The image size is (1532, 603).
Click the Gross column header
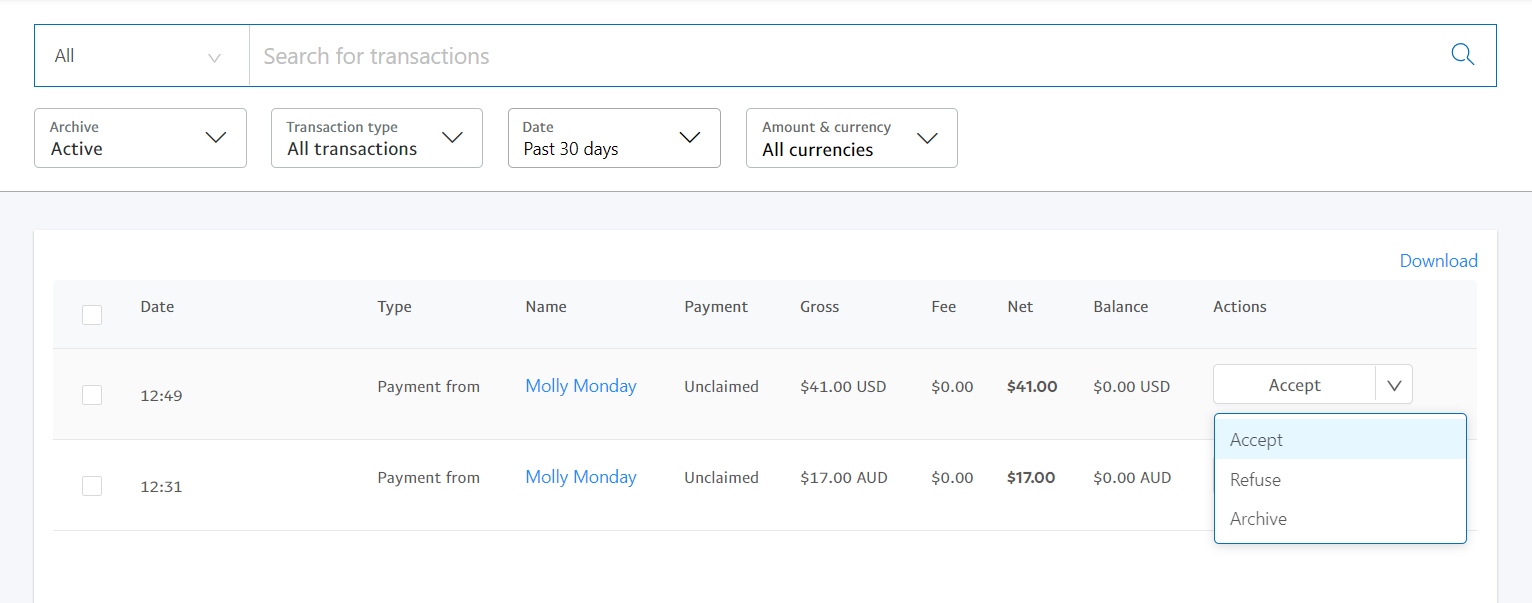(819, 307)
